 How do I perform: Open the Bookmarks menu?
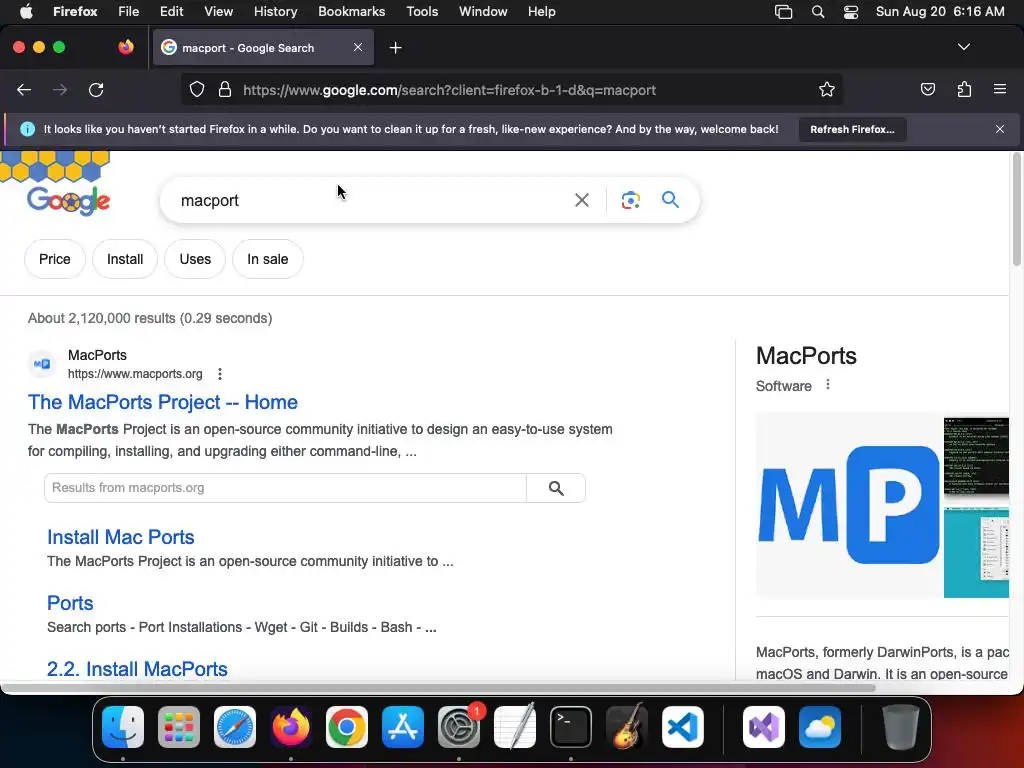pos(351,12)
